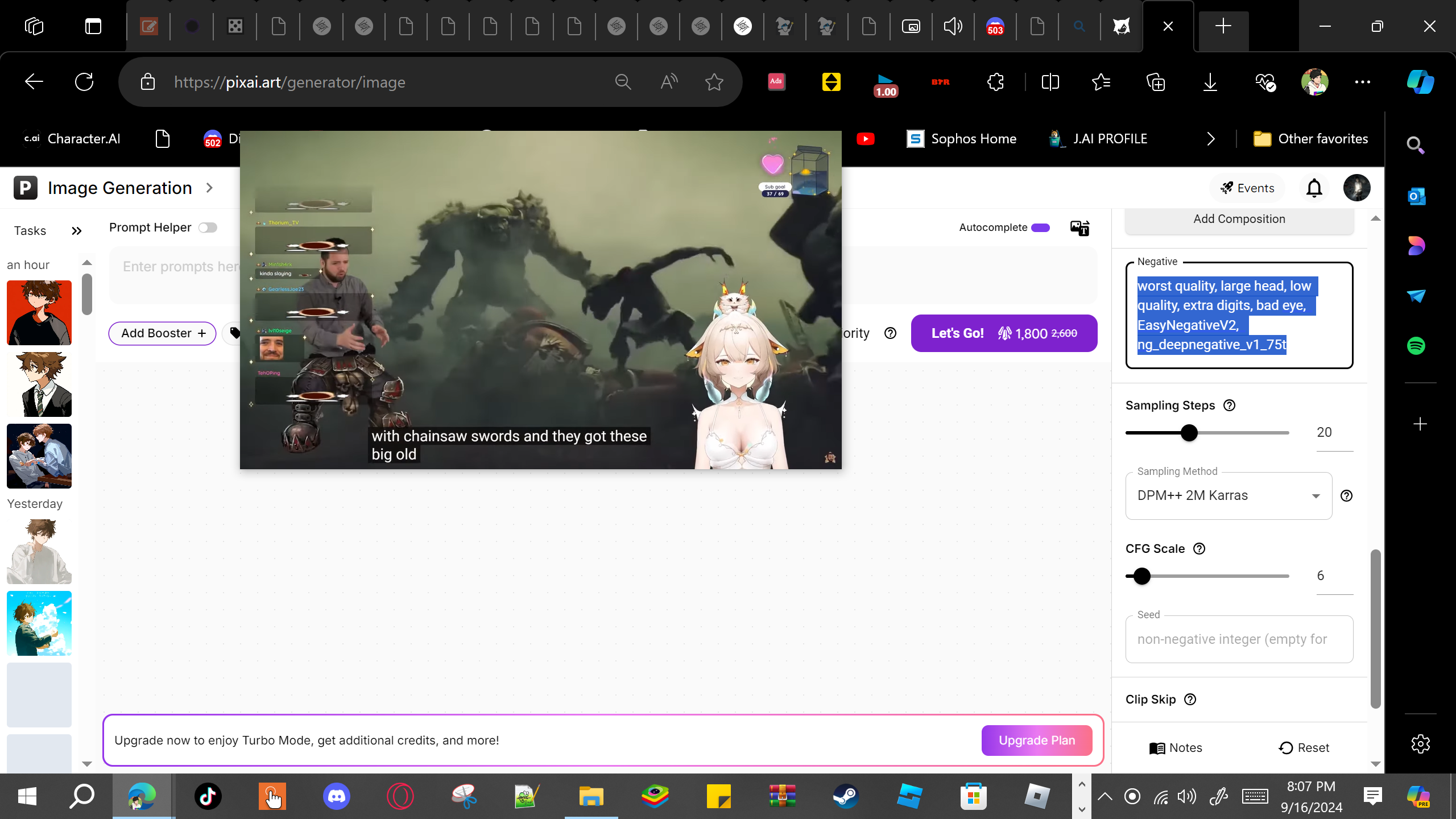Open Discord from the taskbar
Image resolution: width=1456 pixels, height=819 pixels.
tap(337, 796)
